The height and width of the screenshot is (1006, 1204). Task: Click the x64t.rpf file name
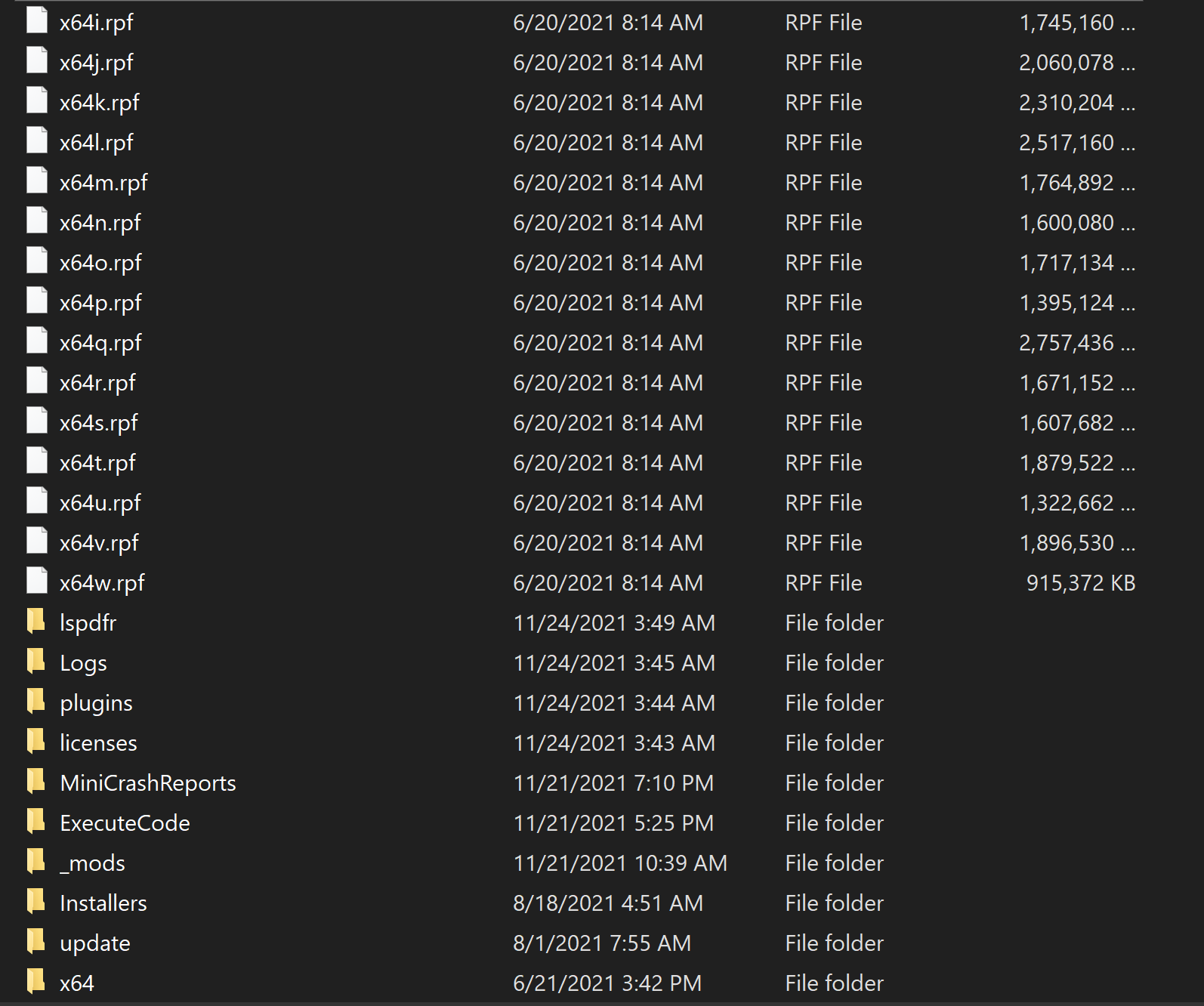pyautogui.click(x=97, y=463)
